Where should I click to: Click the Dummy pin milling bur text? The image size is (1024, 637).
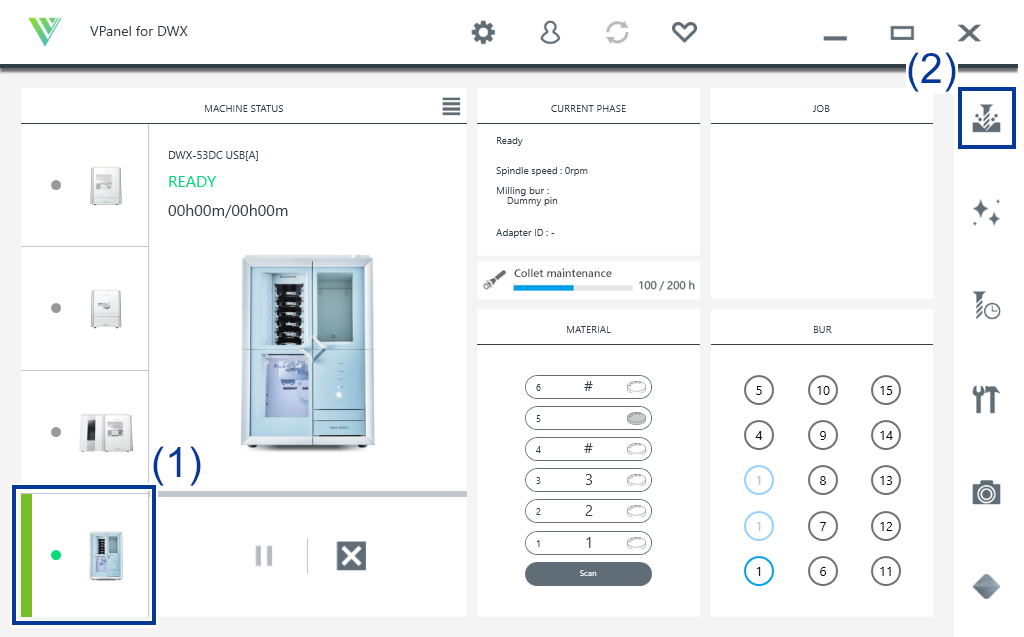(x=532, y=201)
